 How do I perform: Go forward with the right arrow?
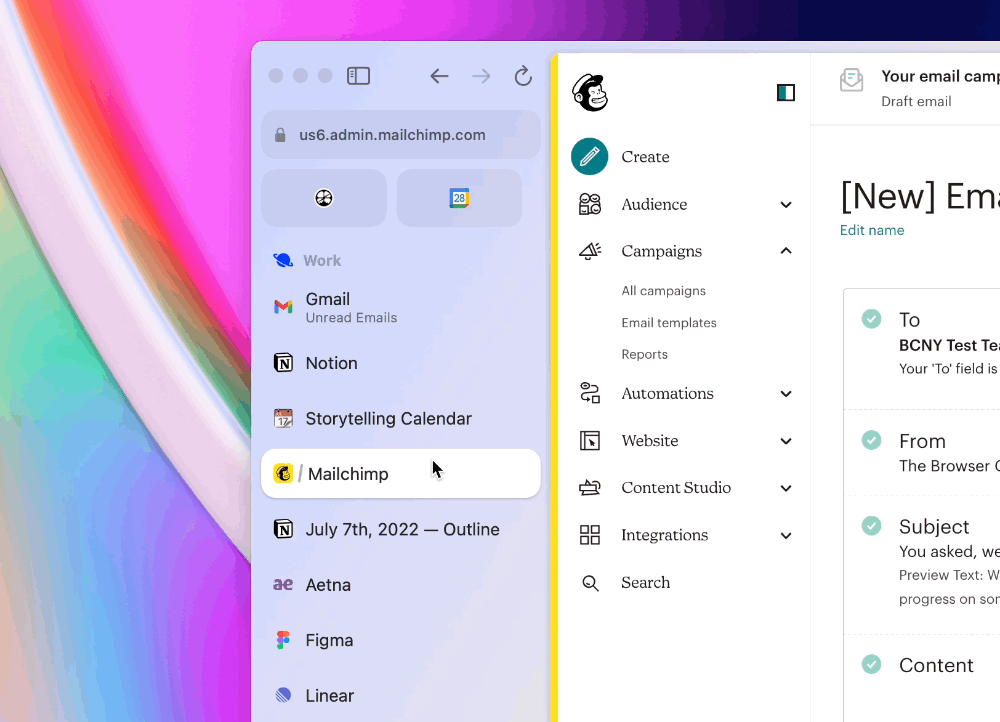point(482,77)
